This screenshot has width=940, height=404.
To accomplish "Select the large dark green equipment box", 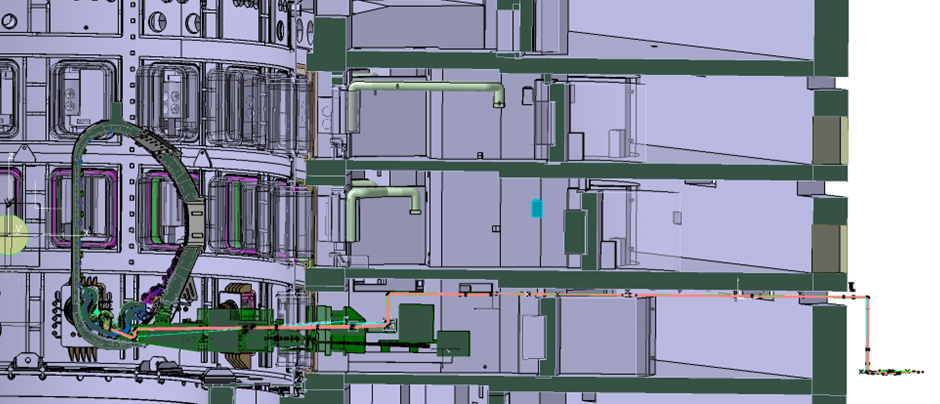I will tap(415, 322).
